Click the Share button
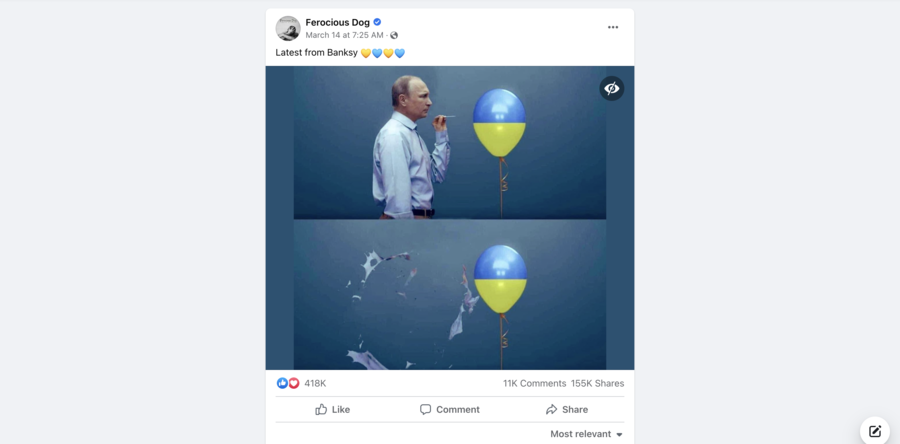 [x=567, y=409]
